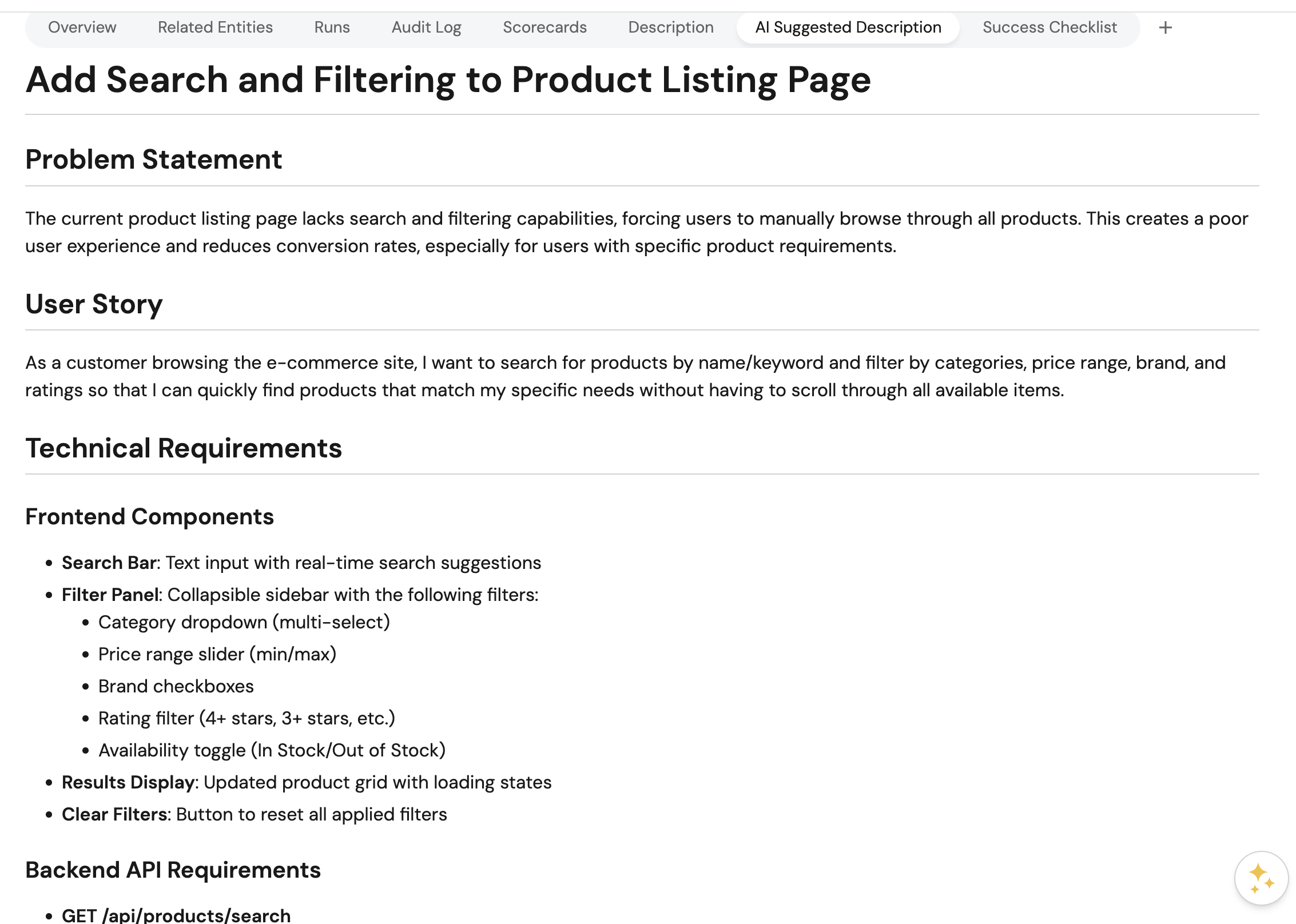Click the Problem Statement heading
The height and width of the screenshot is (924, 1296).
pos(153,160)
